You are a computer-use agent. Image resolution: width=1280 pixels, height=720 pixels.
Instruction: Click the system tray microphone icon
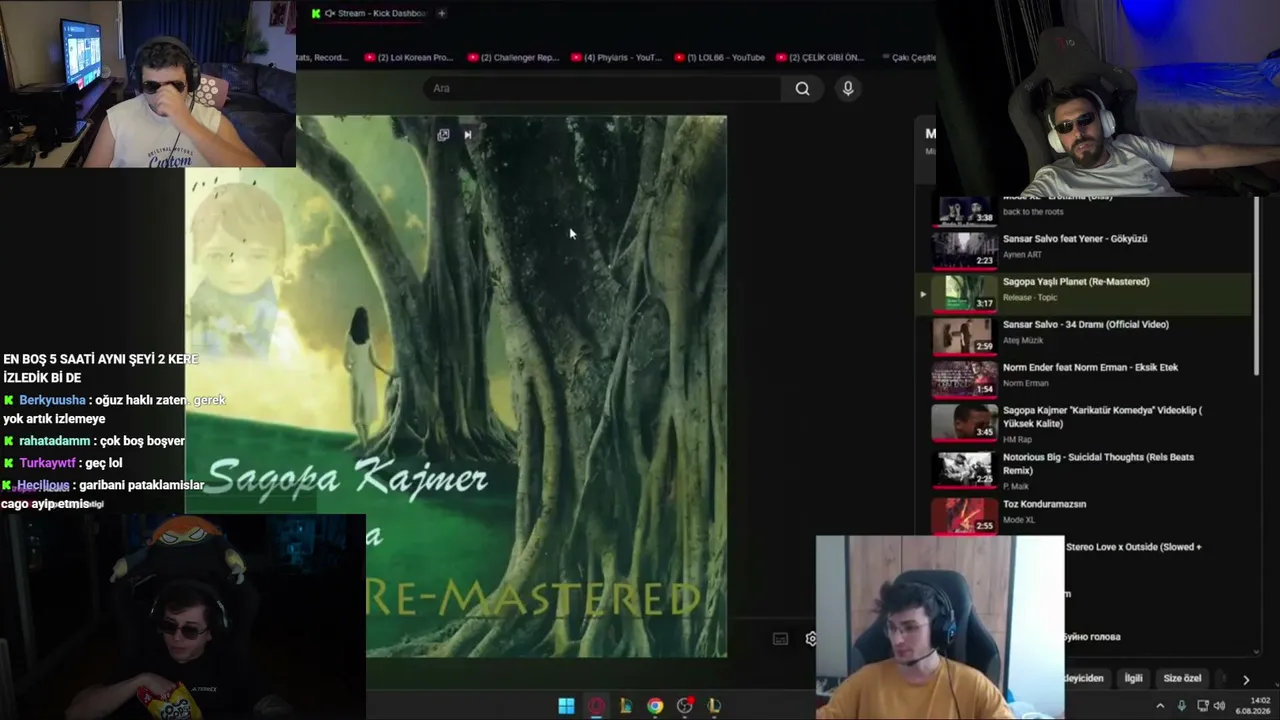(1181, 706)
